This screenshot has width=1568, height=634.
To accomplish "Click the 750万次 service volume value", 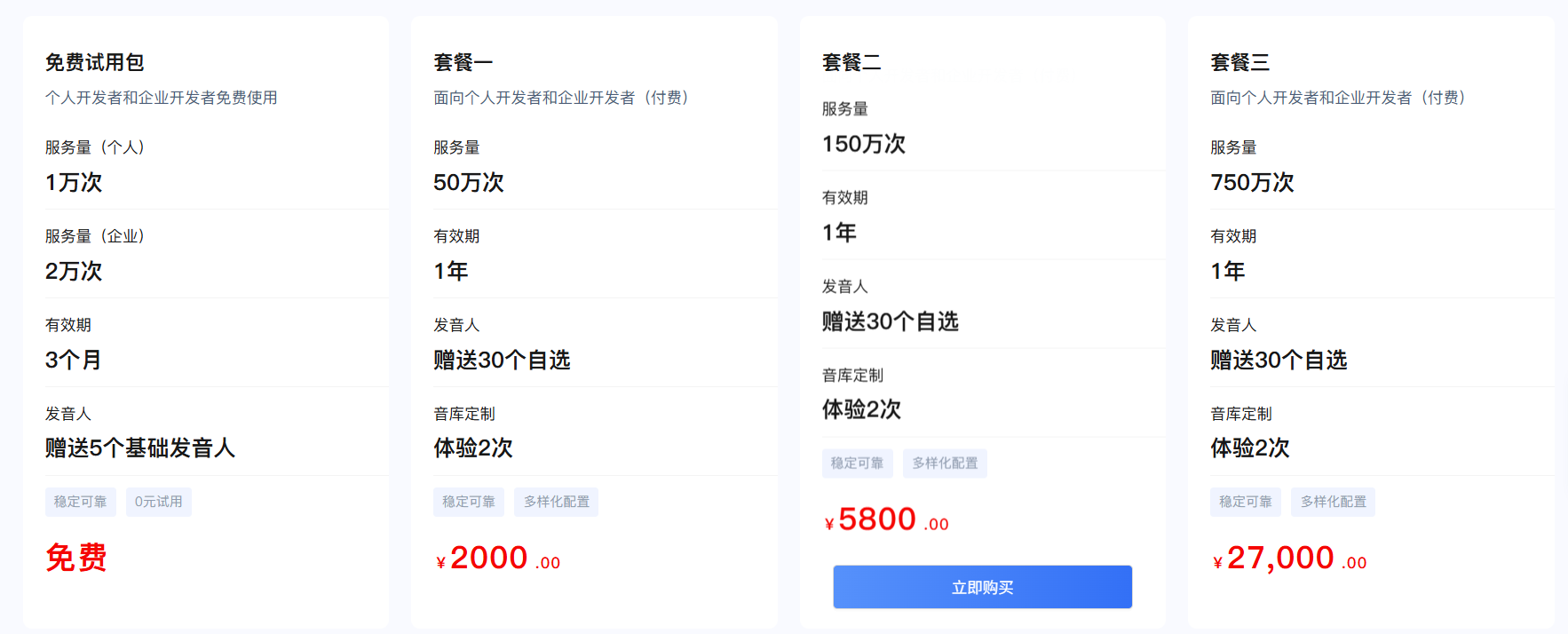I will point(1252,182).
